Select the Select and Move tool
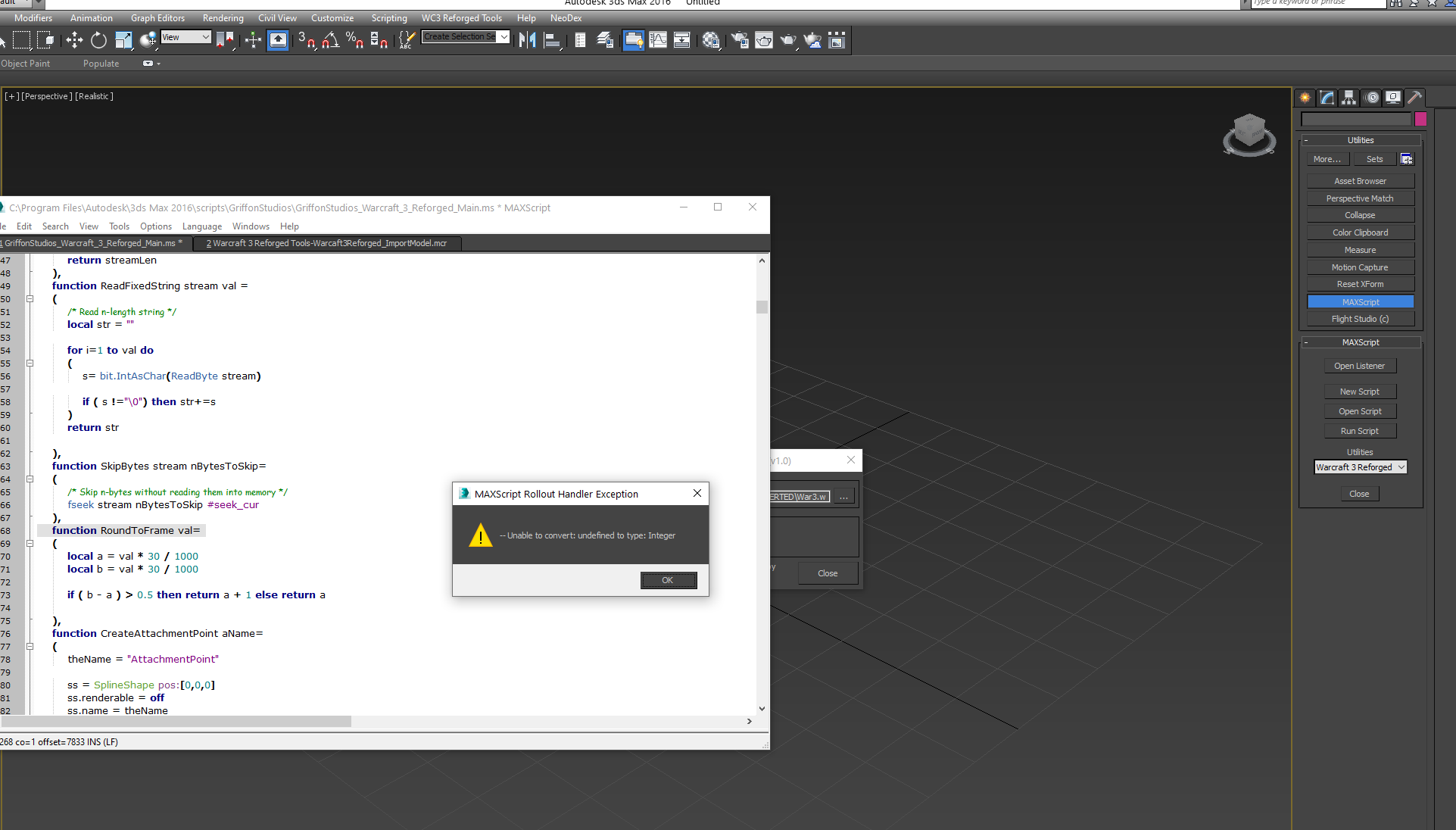 click(x=74, y=40)
